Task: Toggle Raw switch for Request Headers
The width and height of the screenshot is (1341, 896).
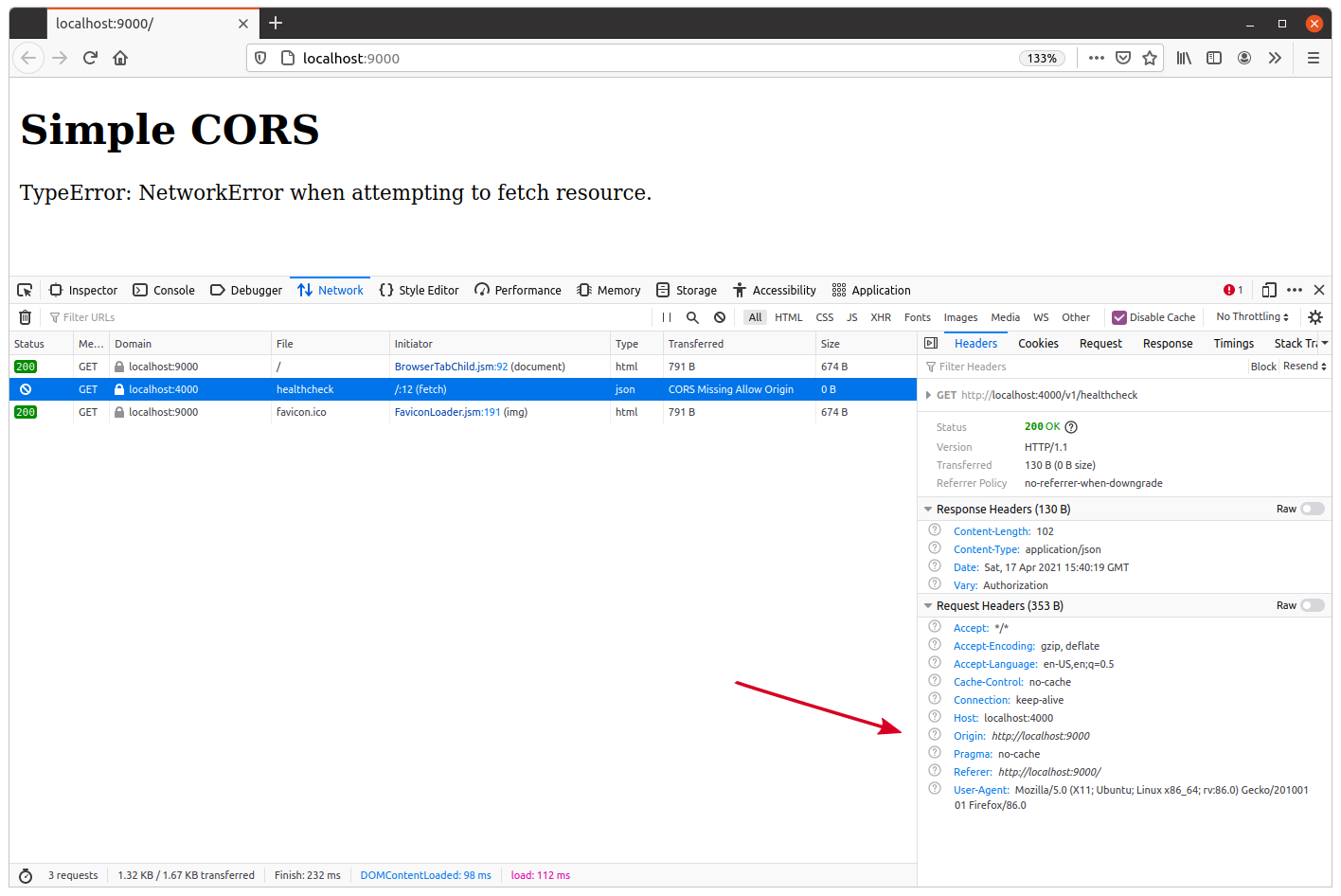Action: (x=1312, y=605)
